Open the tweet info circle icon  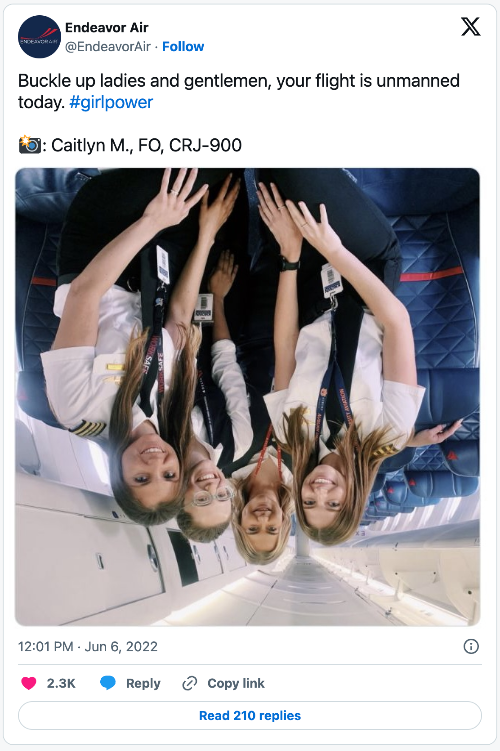(x=471, y=647)
